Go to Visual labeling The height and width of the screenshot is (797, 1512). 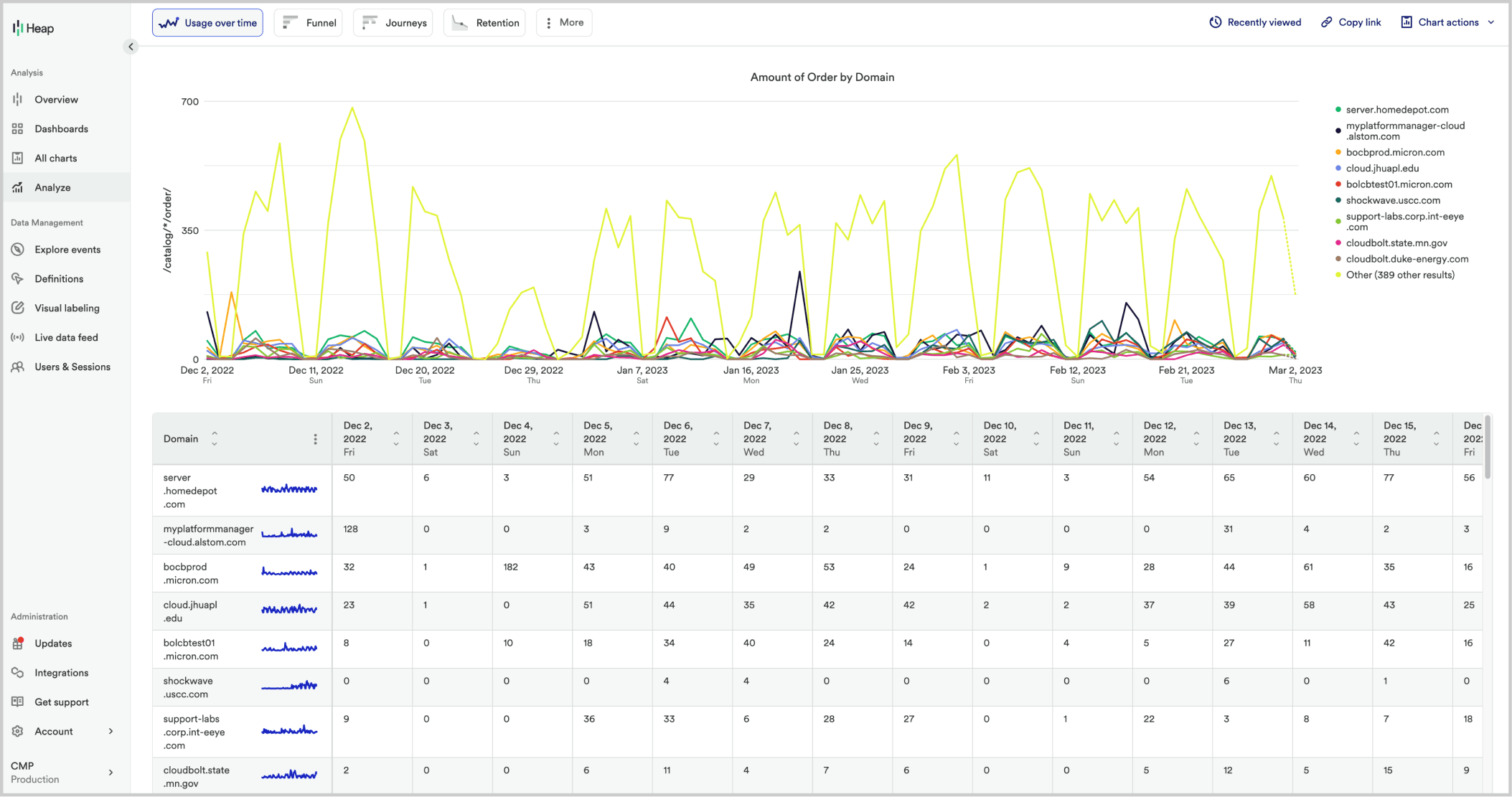tap(67, 308)
